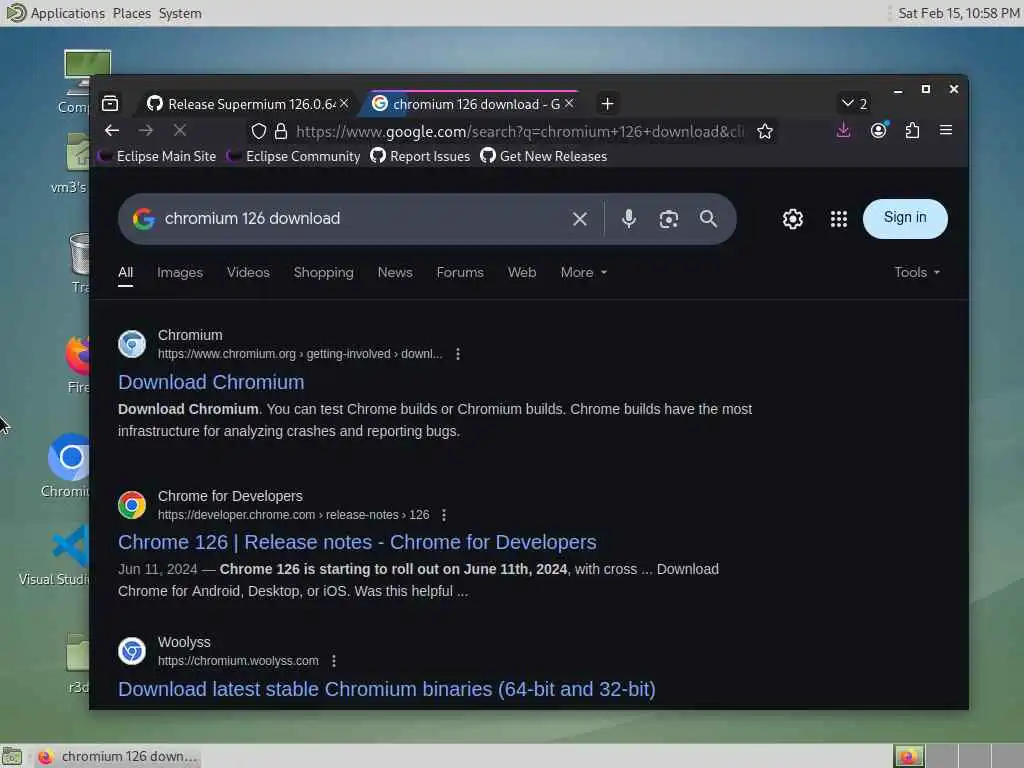The image size is (1024, 768).
Task: Open the hamburger application menu
Action: pyautogui.click(x=945, y=130)
